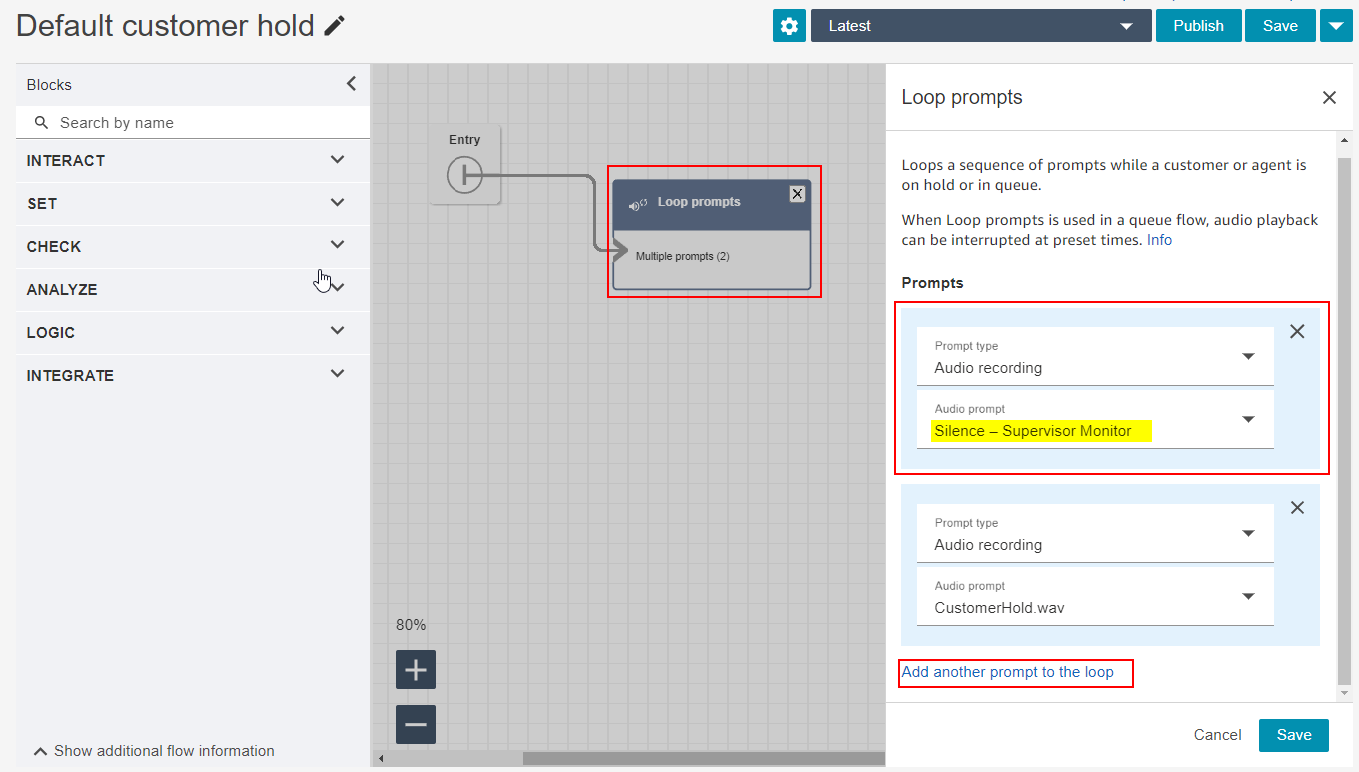Click the Blocks panel heading

tap(49, 85)
